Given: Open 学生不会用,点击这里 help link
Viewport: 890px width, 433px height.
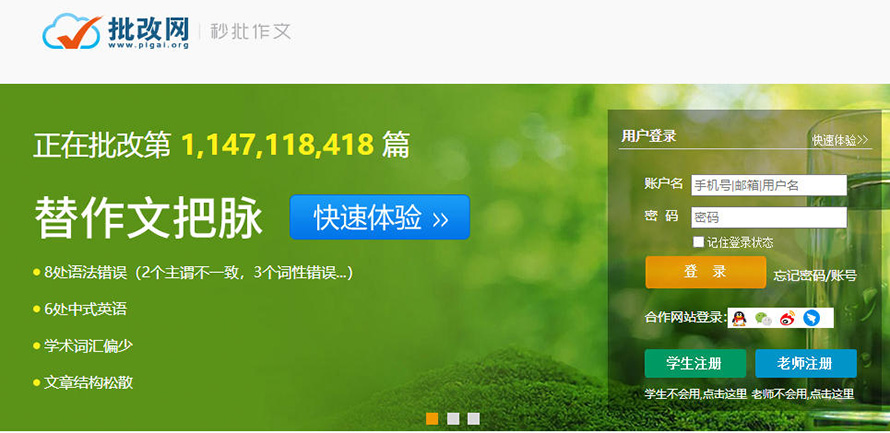Looking at the screenshot, I should click(696, 394).
